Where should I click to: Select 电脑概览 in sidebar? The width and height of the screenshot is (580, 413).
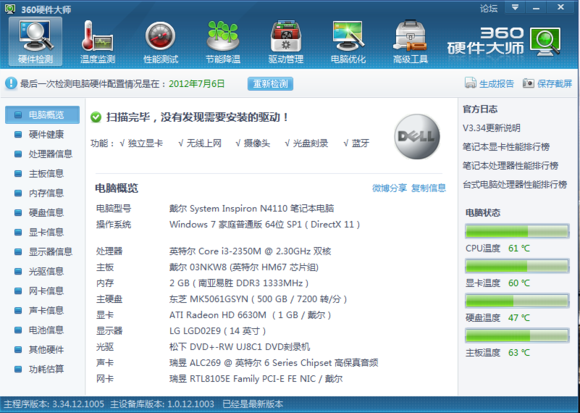click(42, 115)
